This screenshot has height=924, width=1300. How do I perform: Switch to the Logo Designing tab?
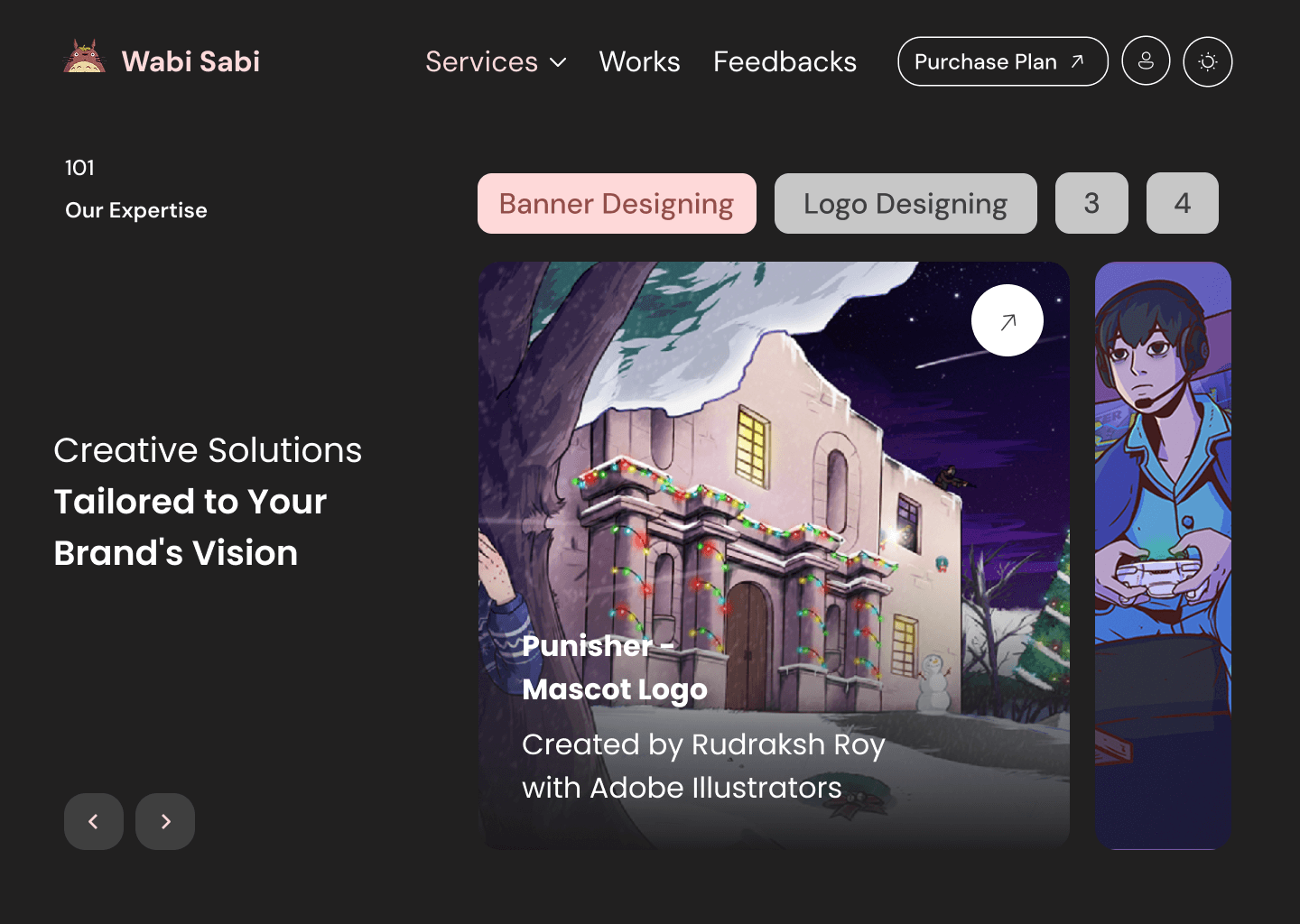[905, 204]
